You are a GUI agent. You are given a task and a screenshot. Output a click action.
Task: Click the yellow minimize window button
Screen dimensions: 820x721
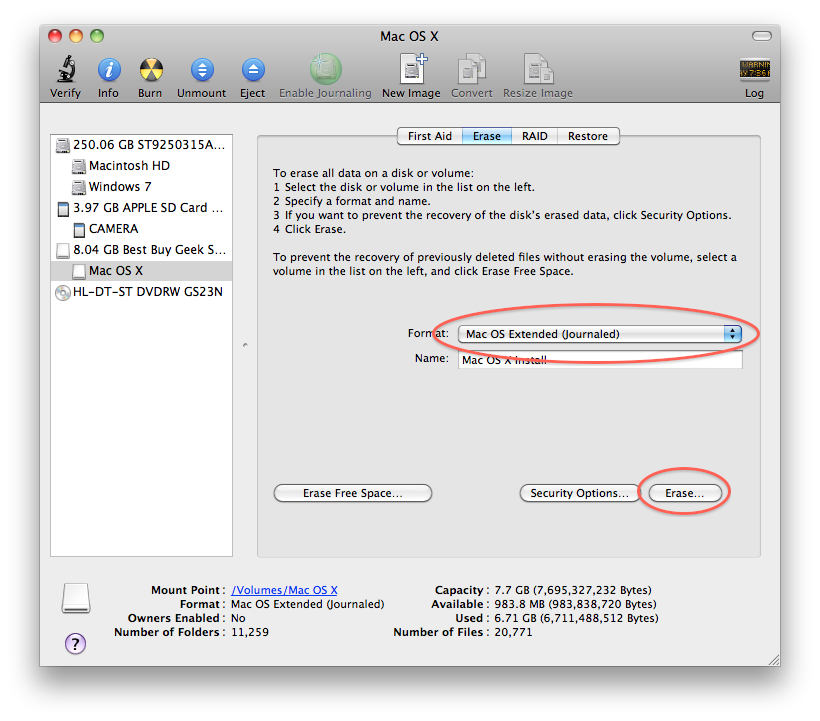point(76,36)
